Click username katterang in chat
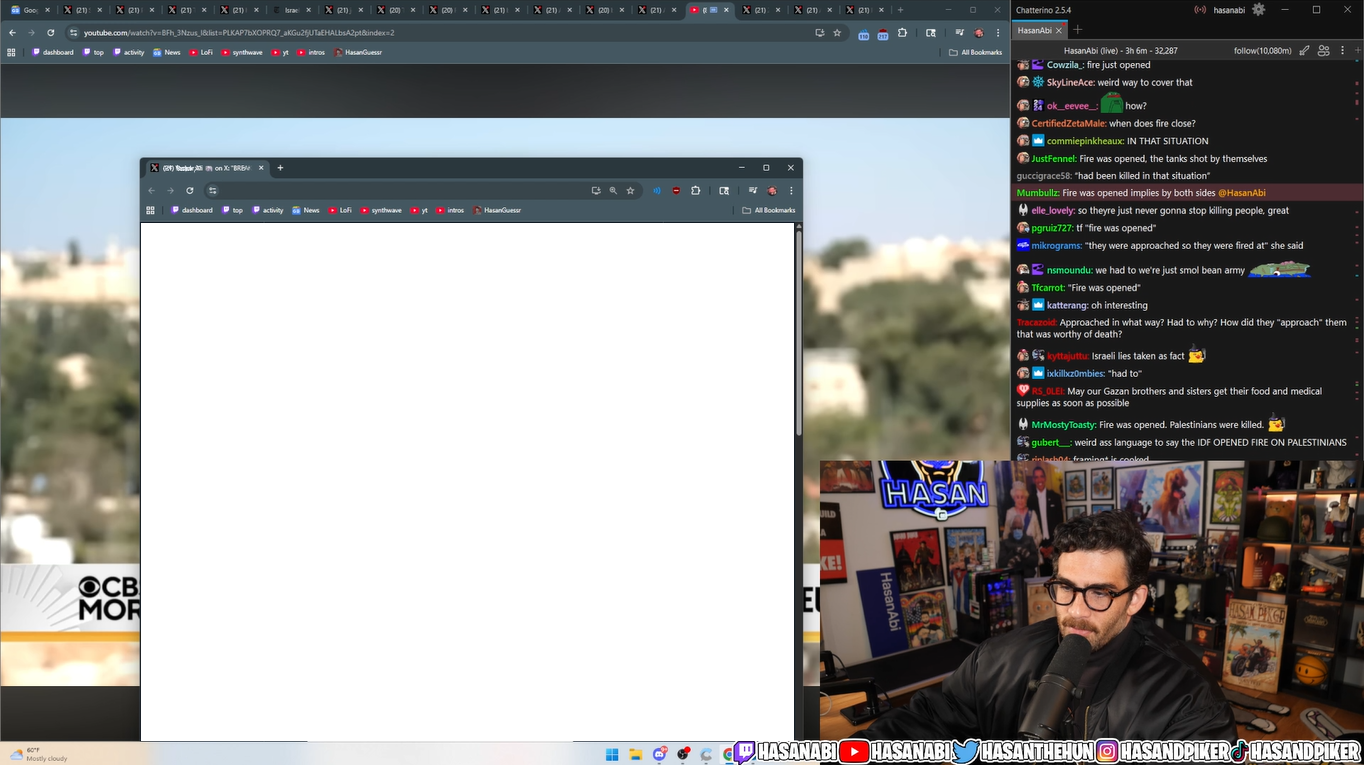Viewport: 1364px width, 765px height. [x=1067, y=306]
